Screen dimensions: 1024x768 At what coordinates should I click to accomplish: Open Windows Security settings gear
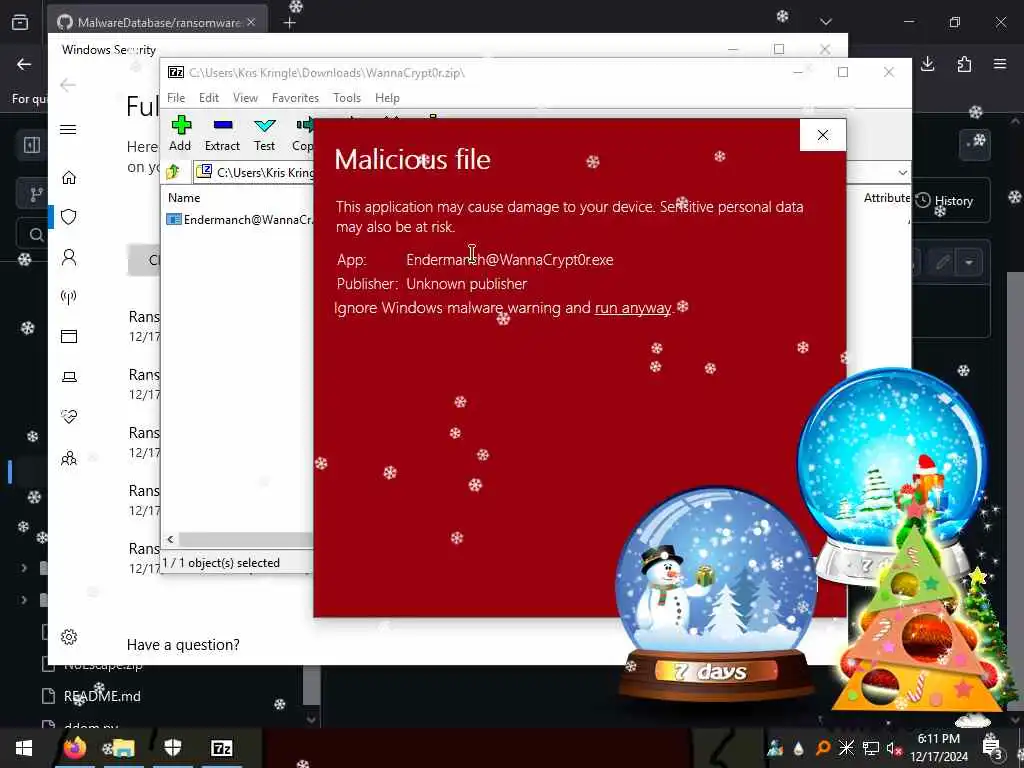pos(69,637)
